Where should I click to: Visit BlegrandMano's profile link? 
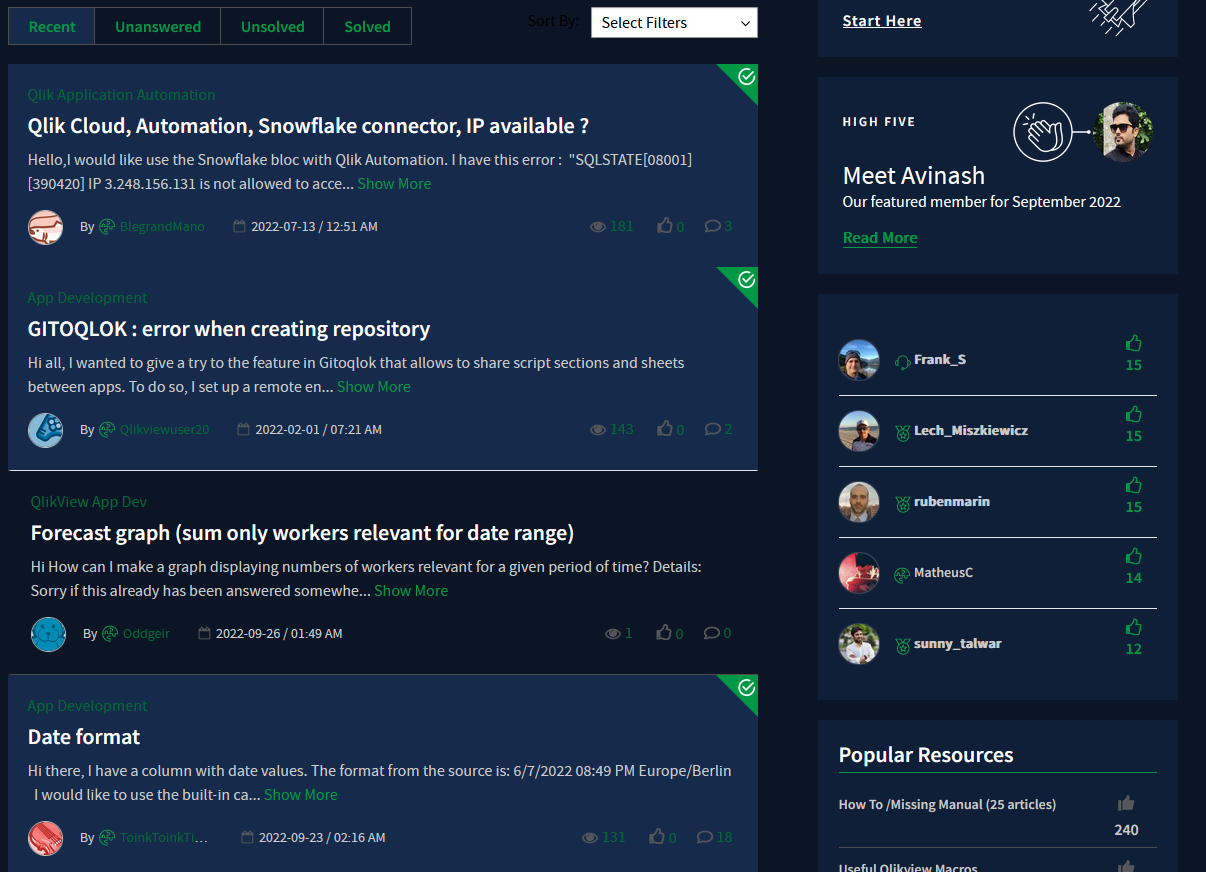click(162, 227)
